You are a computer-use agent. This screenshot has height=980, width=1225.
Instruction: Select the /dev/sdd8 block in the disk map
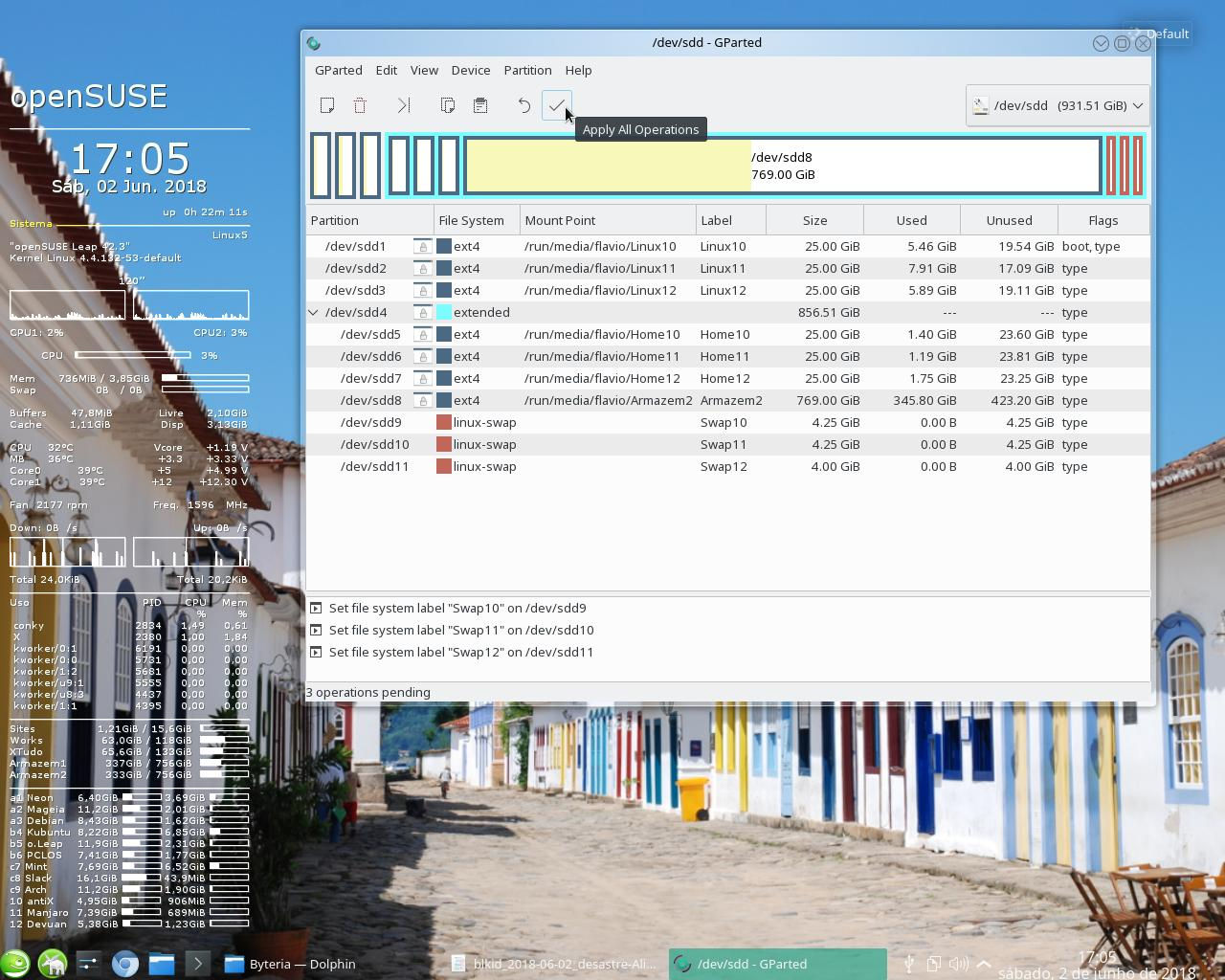783,166
